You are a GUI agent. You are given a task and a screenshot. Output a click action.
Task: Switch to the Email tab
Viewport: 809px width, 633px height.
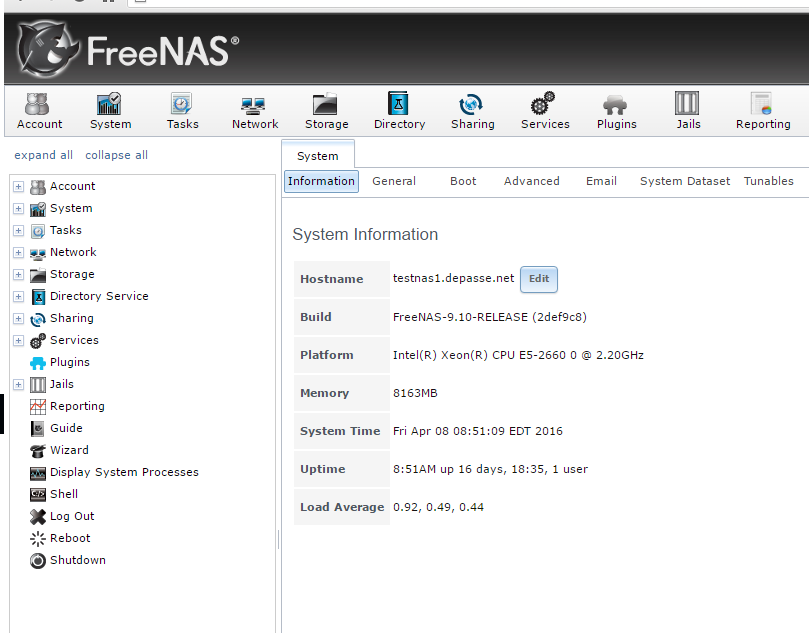point(601,182)
